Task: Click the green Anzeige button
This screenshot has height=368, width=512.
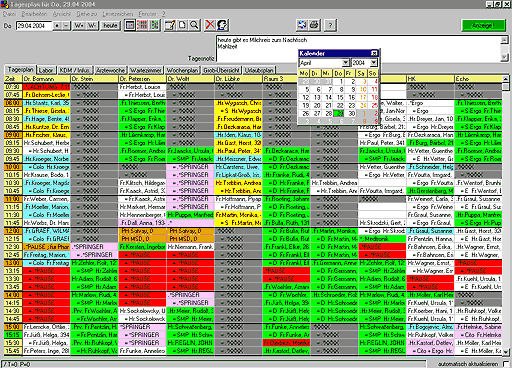Action: pyautogui.click(x=483, y=26)
